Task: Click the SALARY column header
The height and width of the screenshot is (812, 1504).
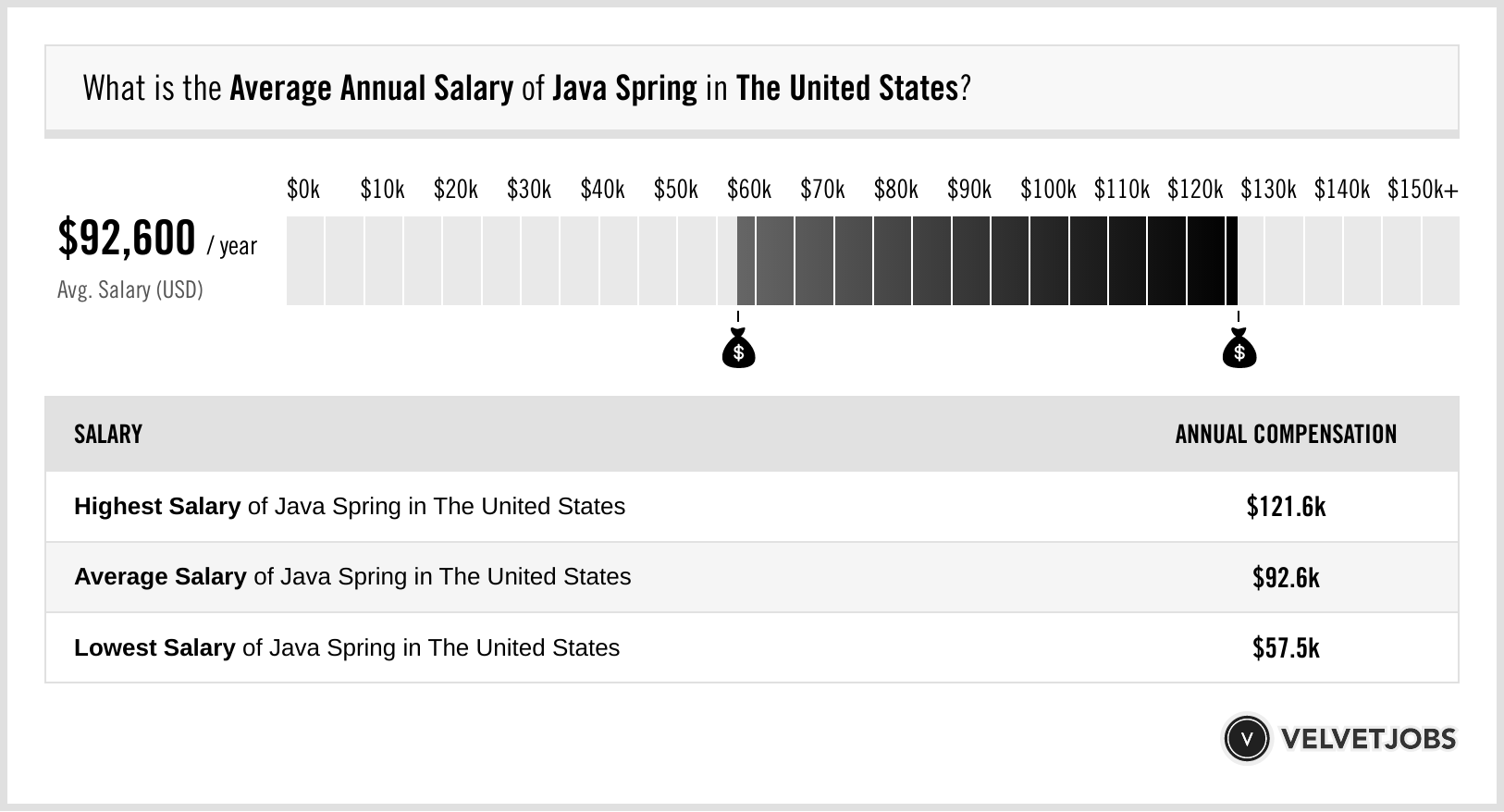Action: (108, 435)
